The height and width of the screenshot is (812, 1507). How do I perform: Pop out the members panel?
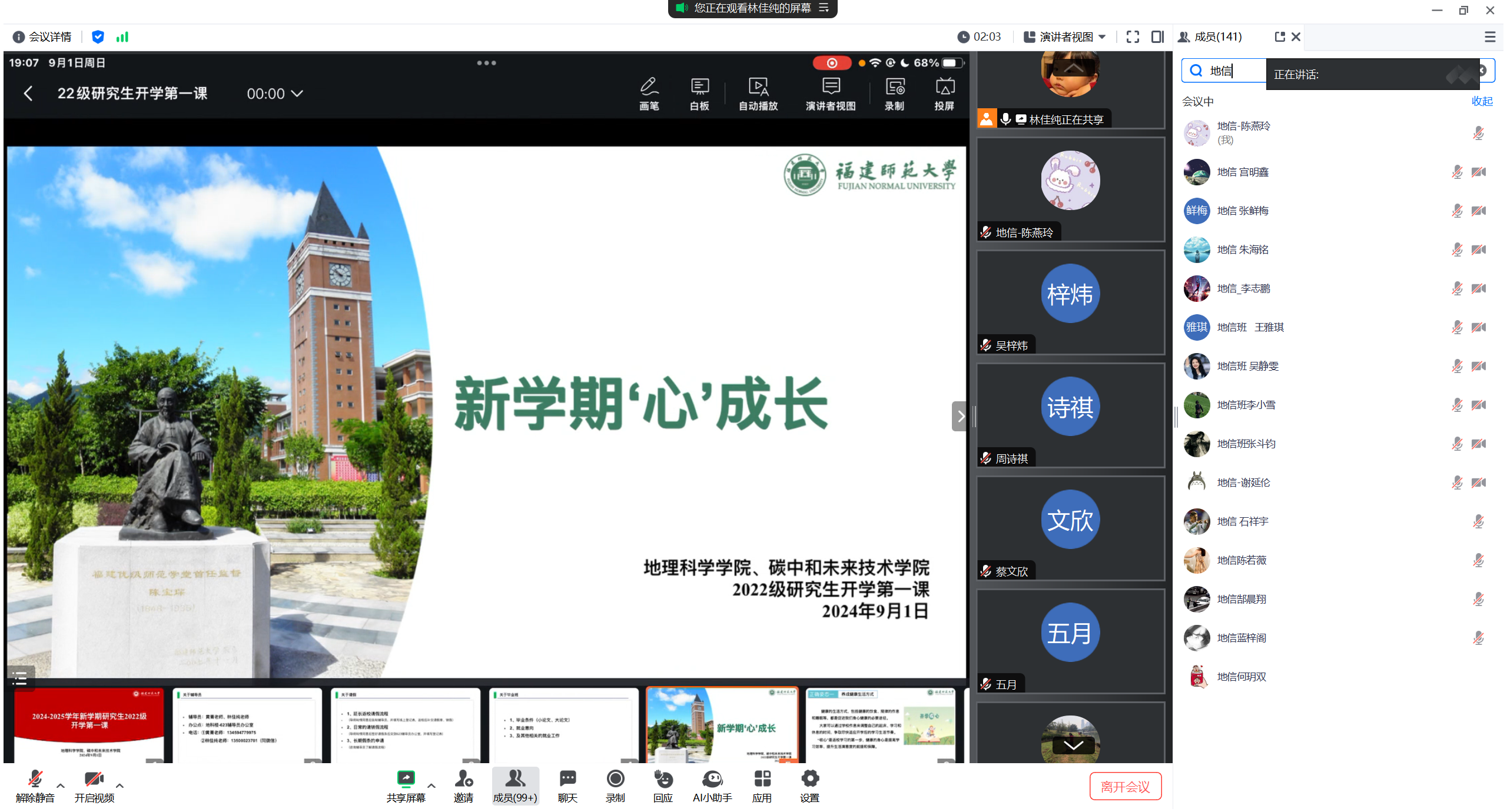click(x=1280, y=37)
